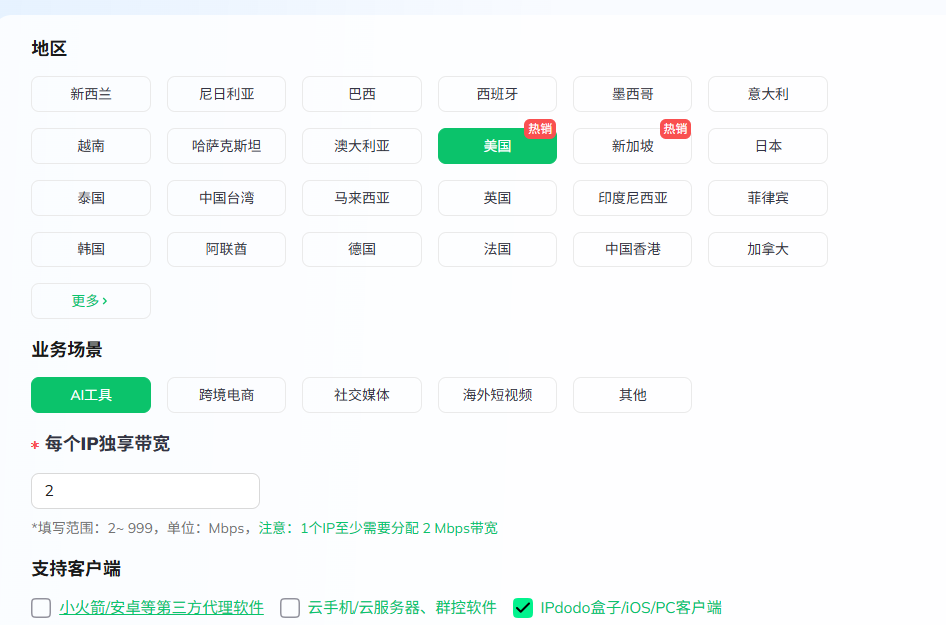The image size is (946, 625).
Task: Pick 中国香港 region button
Action: tap(632, 250)
